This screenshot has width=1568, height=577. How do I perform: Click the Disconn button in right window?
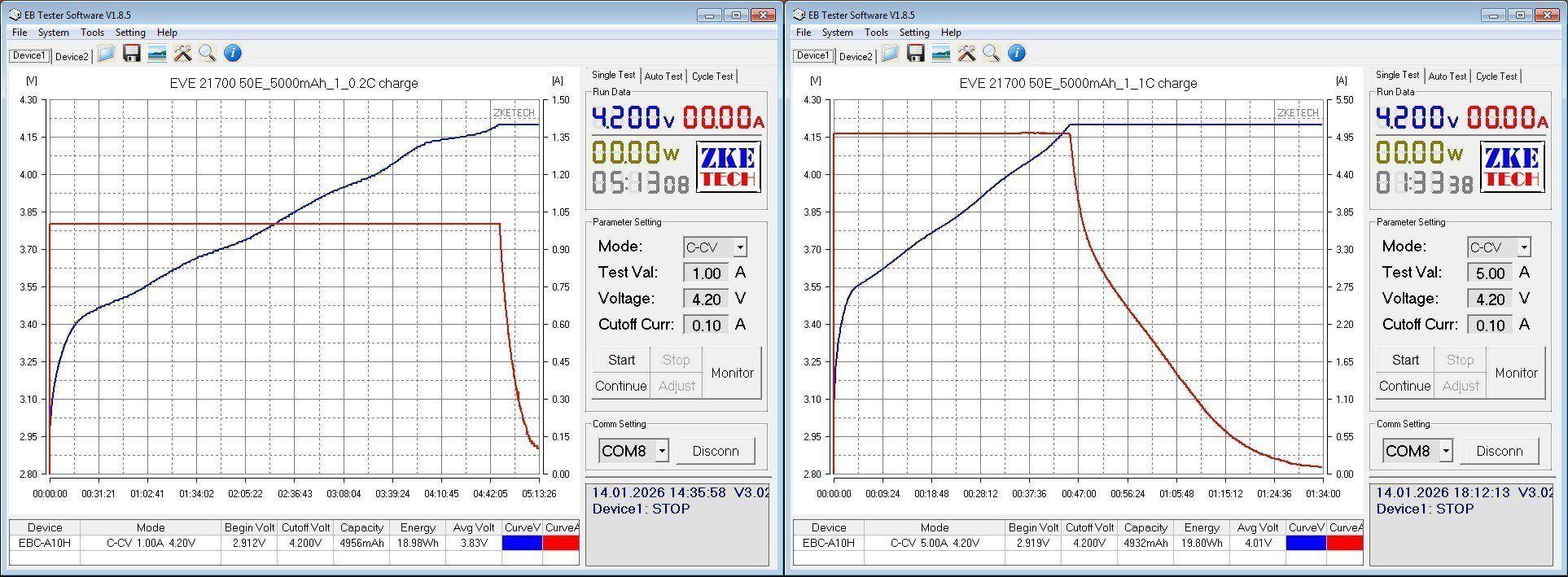[x=1499, y=451]
